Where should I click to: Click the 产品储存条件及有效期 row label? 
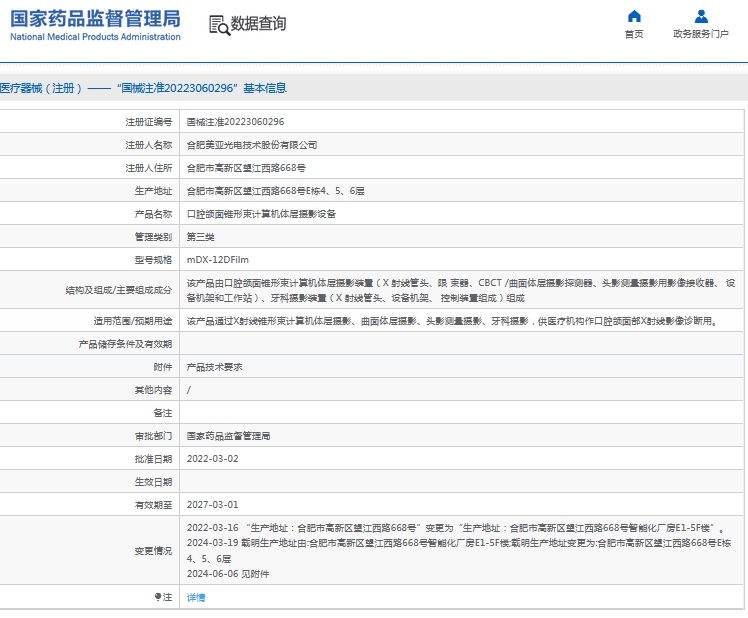(125, 344)
